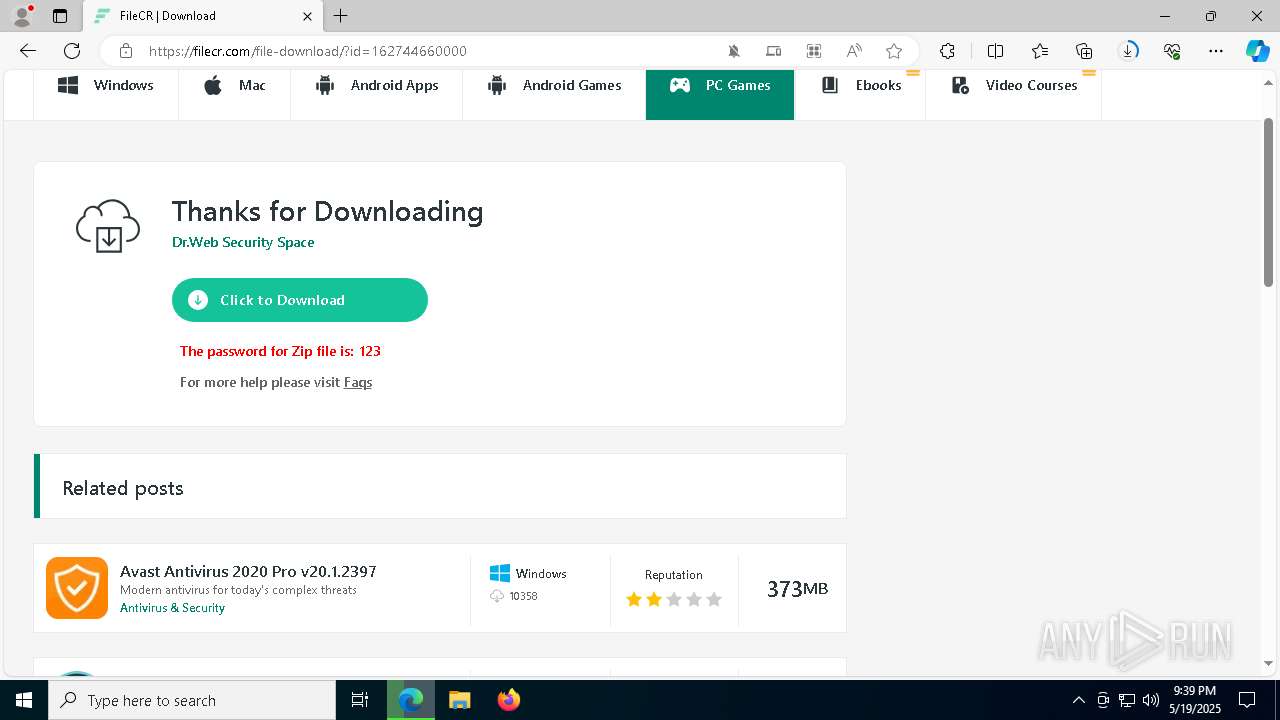The width and height of the screenshot is (1280, 720).
Task: Click the cloud download icon
Action: [108, 225]
